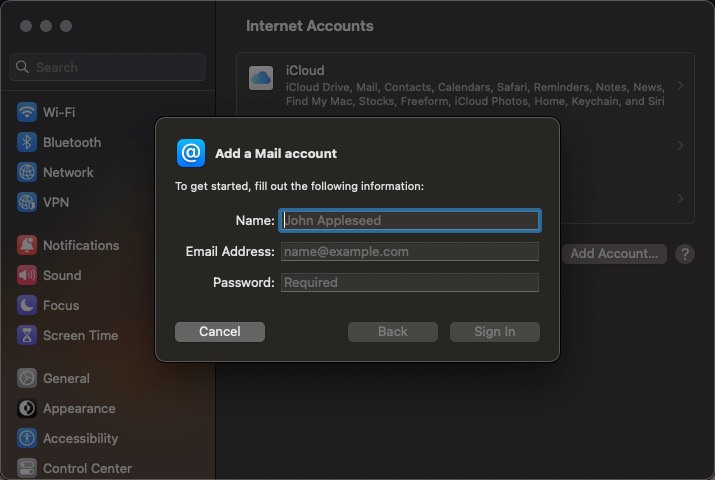Select the Appearance icon
715x480 pixels.
[x=26, y=408]
